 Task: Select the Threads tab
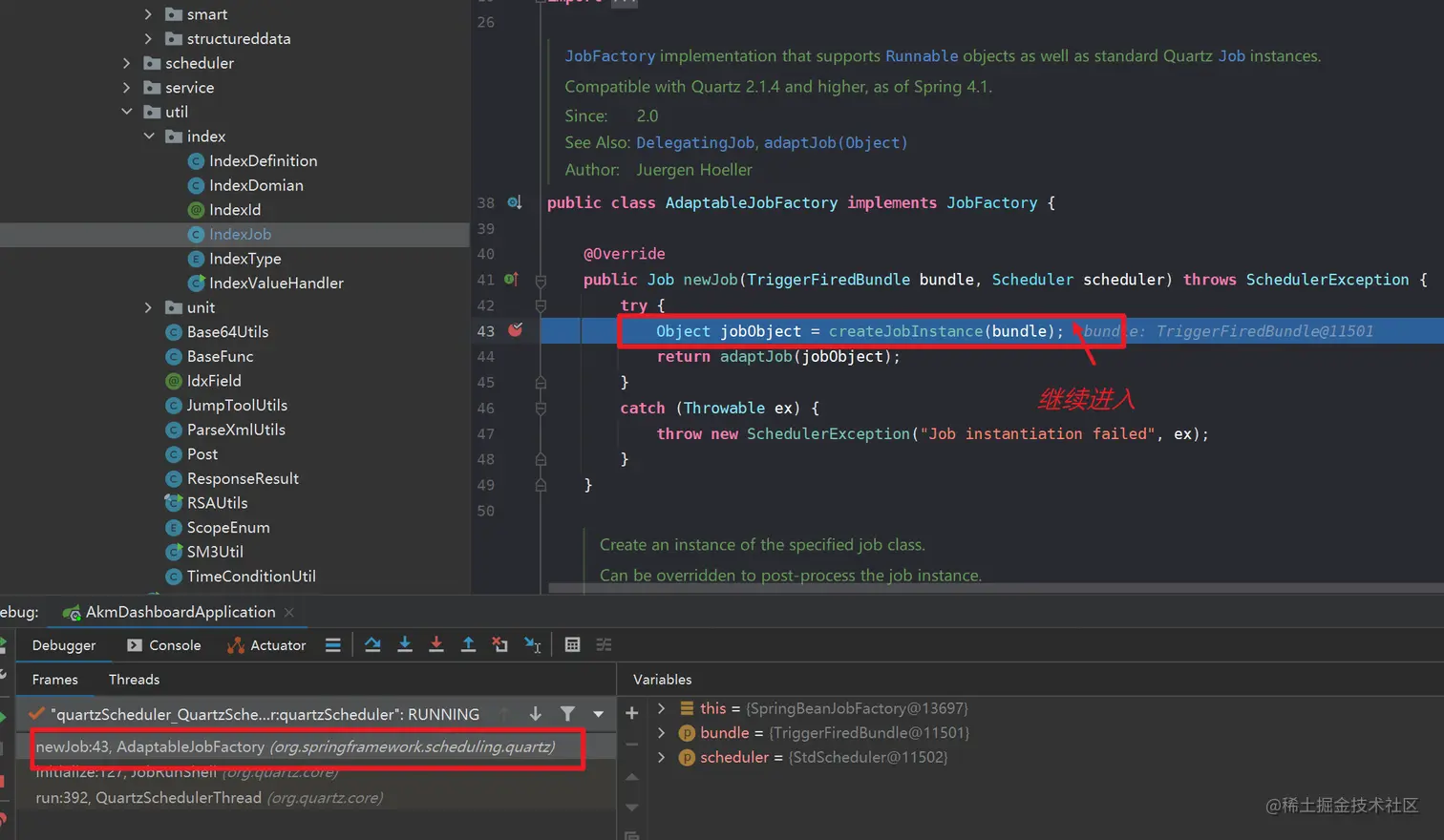[134, 680]
